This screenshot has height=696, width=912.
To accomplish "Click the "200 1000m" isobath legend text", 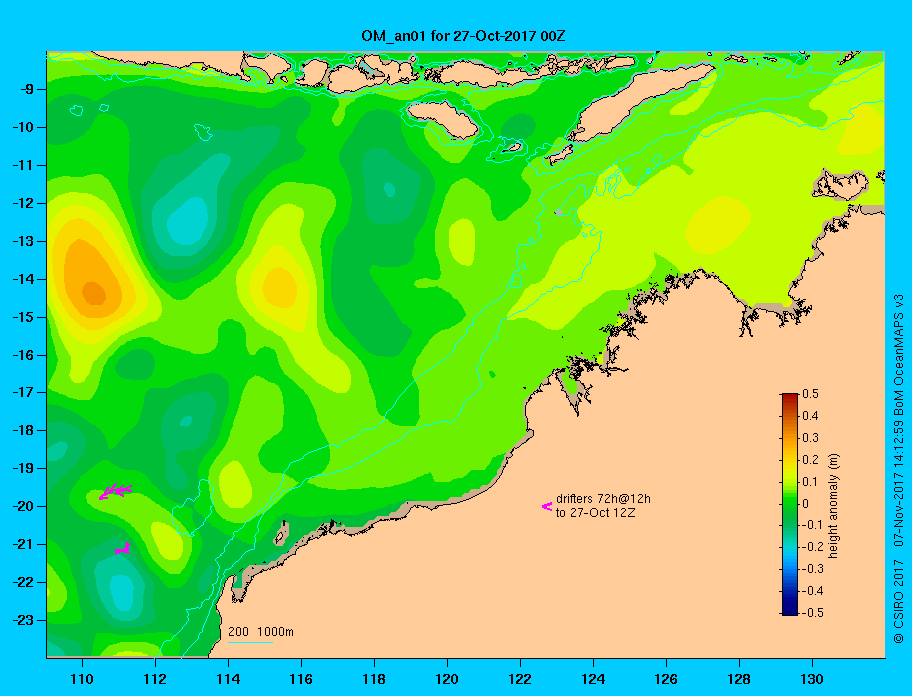I will 261,632.
